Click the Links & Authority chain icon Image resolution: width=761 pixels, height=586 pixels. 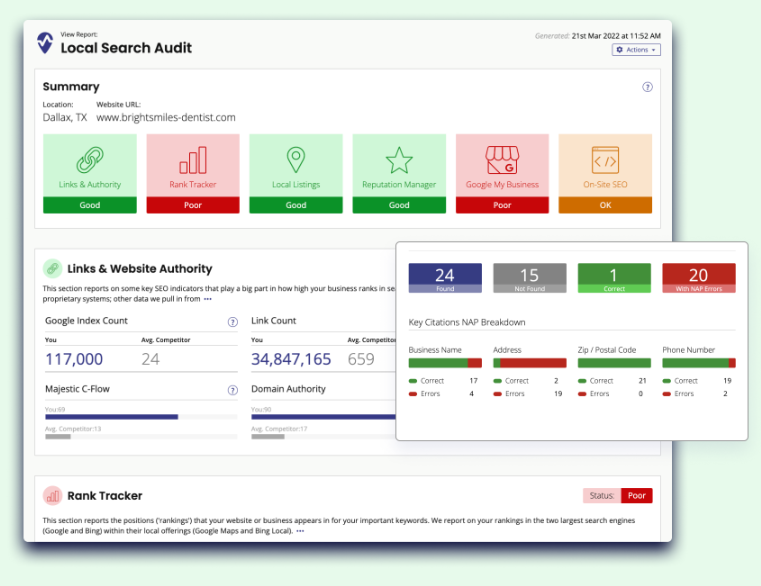tap(90, 160)
